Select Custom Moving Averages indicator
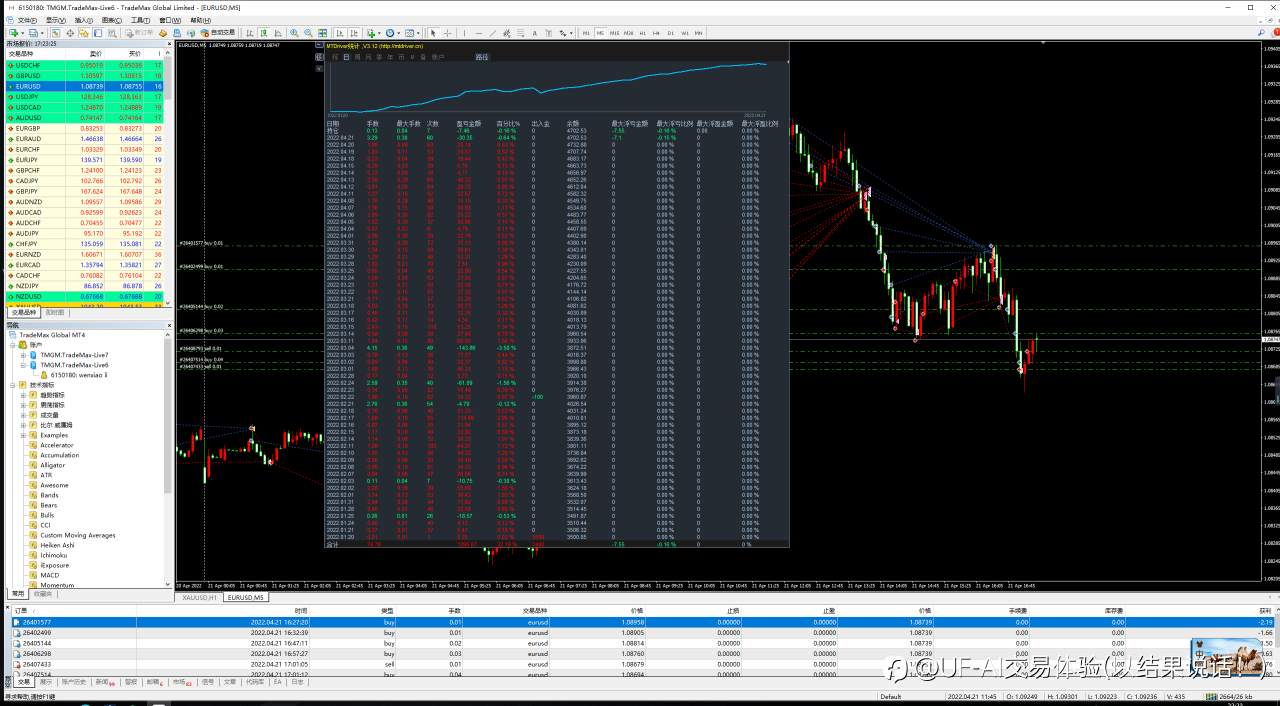The height and width of the screenshot is (706, 1280). (x=77, y=535)
